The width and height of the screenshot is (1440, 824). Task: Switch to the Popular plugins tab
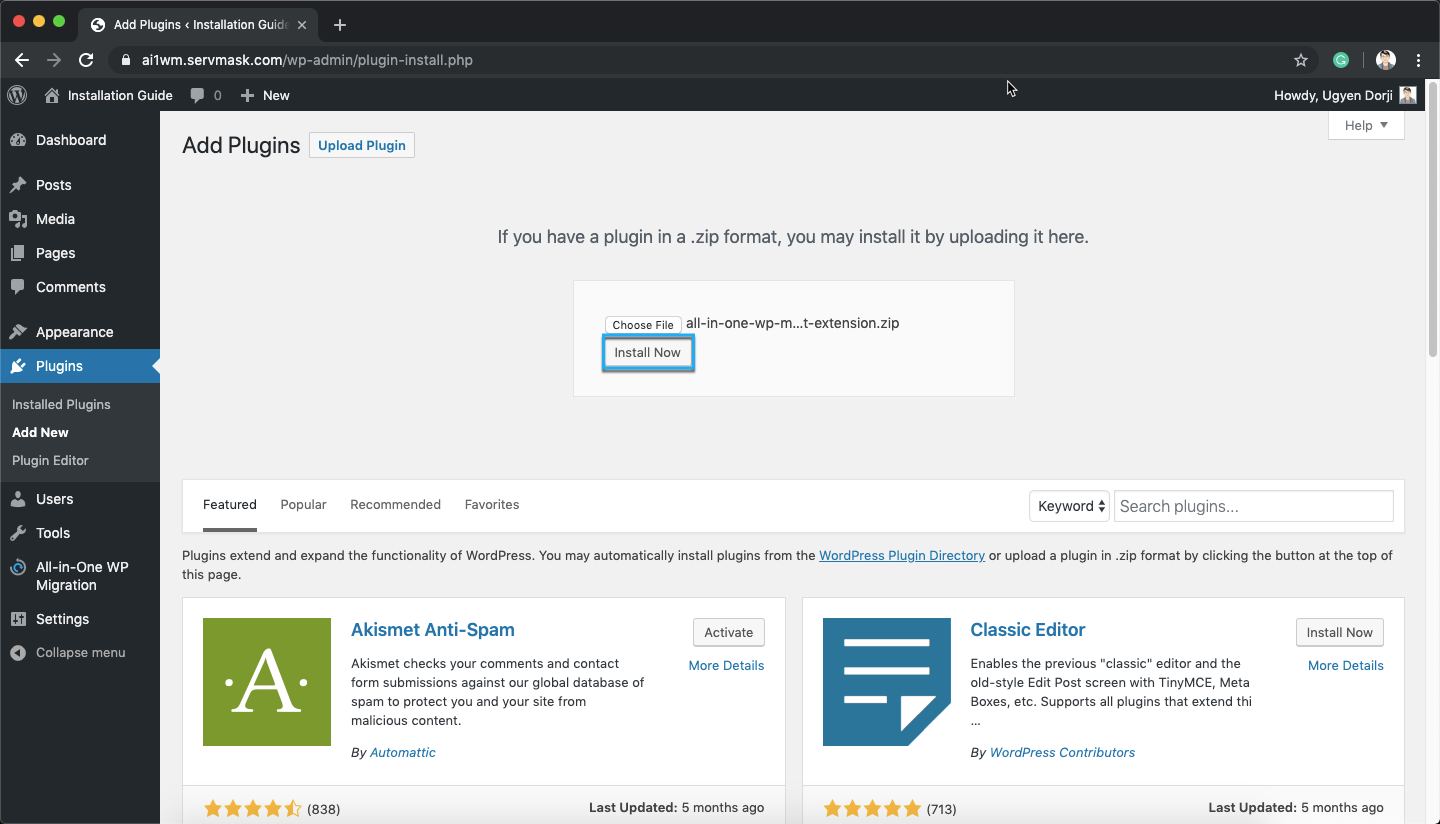[x=303, y=505]
